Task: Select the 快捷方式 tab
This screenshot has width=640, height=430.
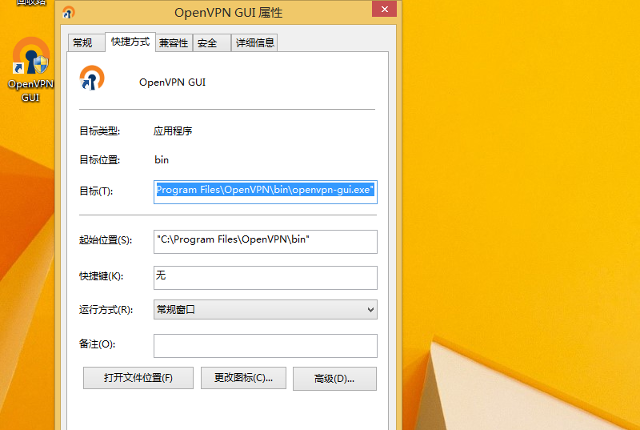Action: pyautogui.click(x=130, y=42)
